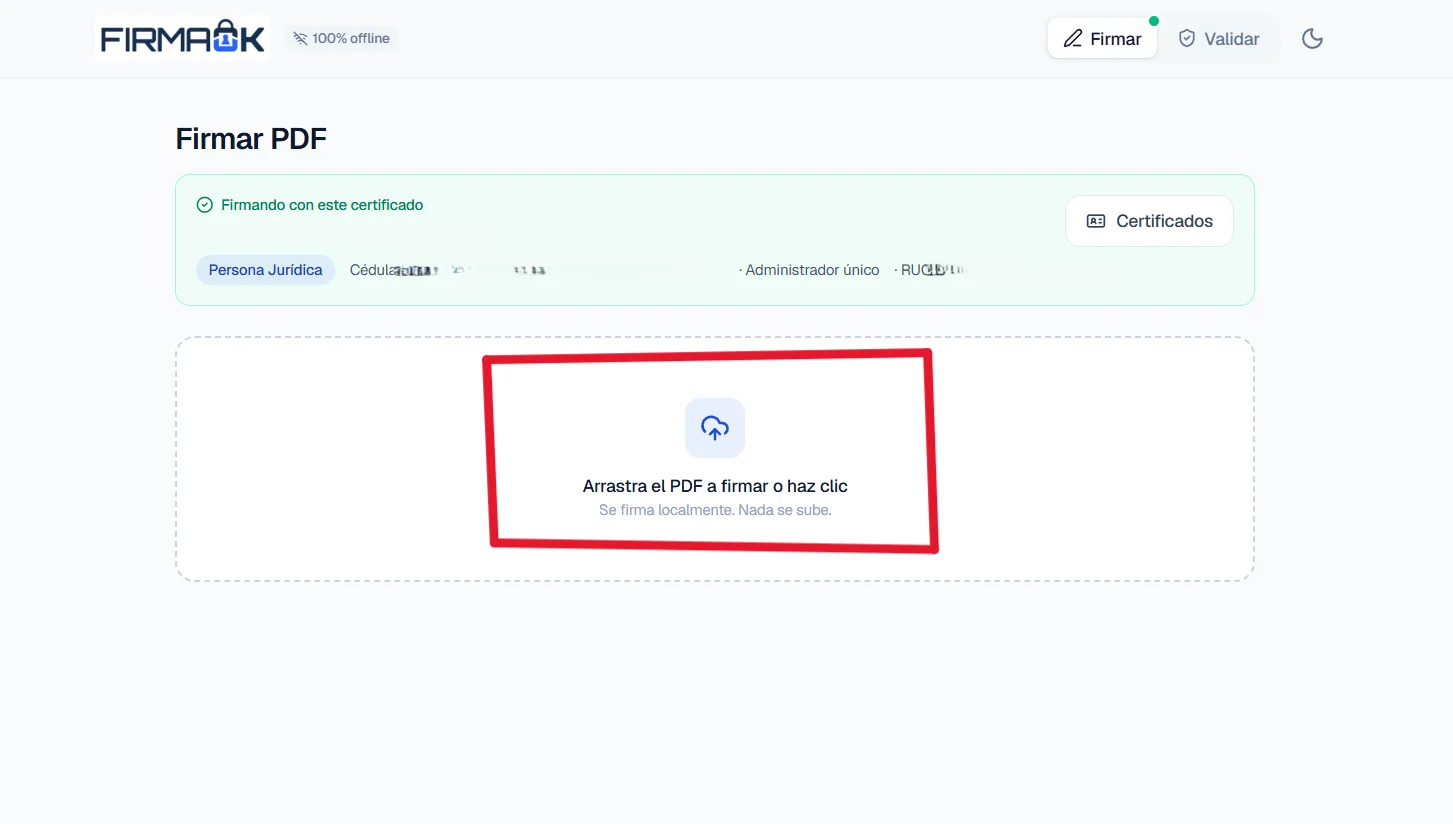Click the FIRMAOK logo
The width and height of the screenshot is (1453, 824).
(182, 39)
